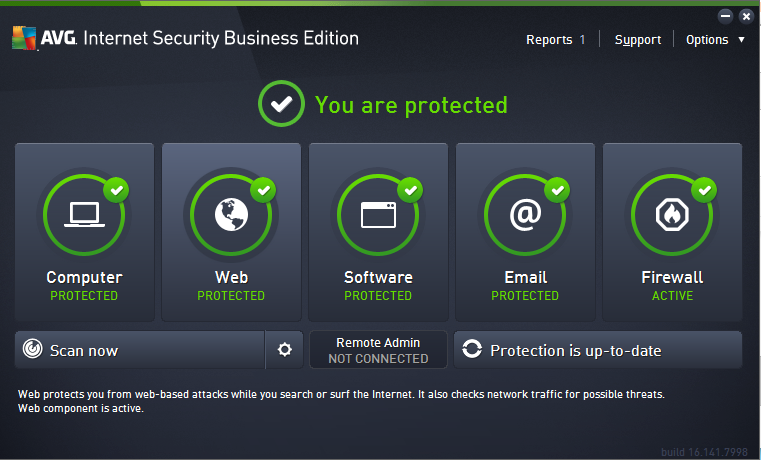The height and width of the screenshot is (460, 761).
Task: Click the Software tile label
Action: tap(378, 277)
